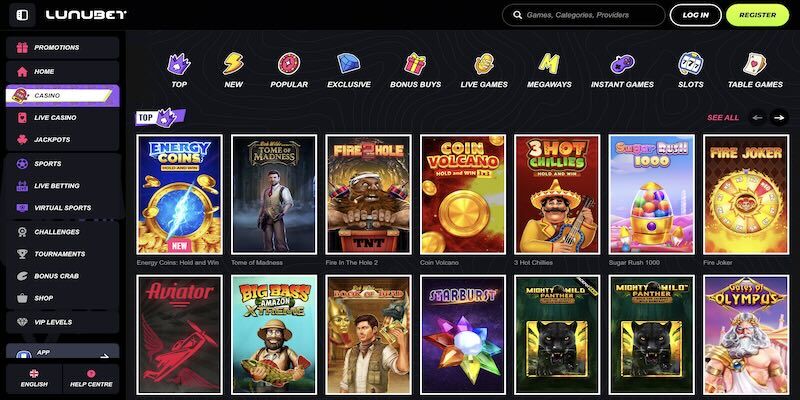Click the Lunubet logo
Image resolution: width=800 pixels, height=400 pixels.
pyautogui.click(x=86, y=15)
